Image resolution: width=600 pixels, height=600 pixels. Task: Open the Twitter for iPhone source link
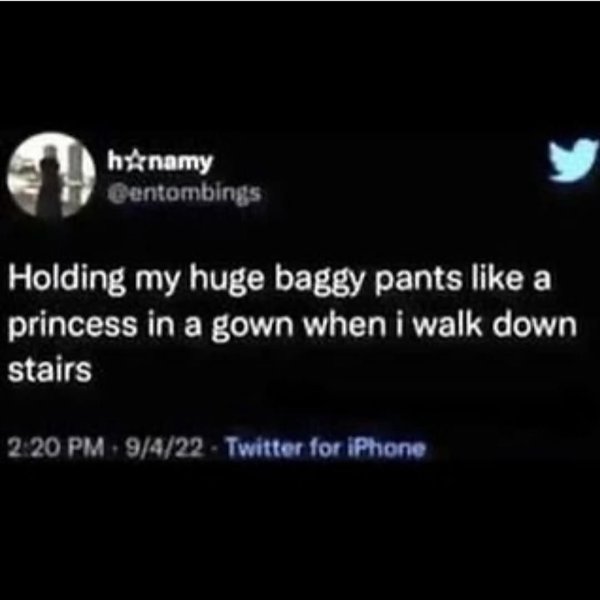tap(326, 447)
